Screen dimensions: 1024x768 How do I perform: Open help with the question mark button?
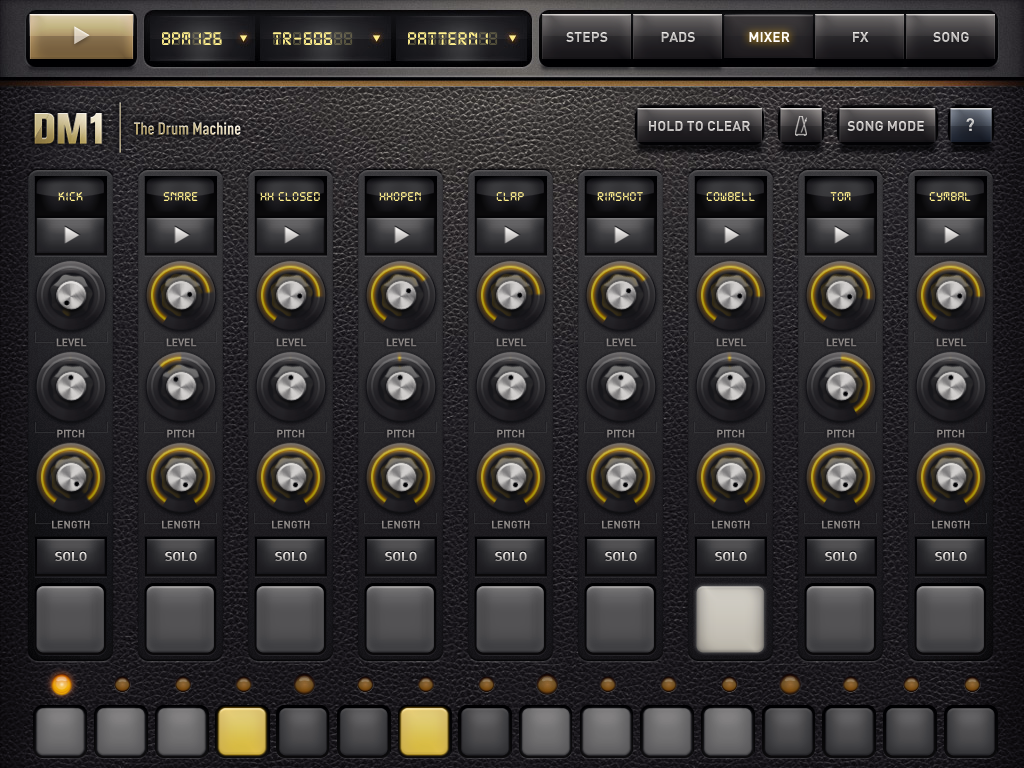pyautogui.click(x=970, y=126)
